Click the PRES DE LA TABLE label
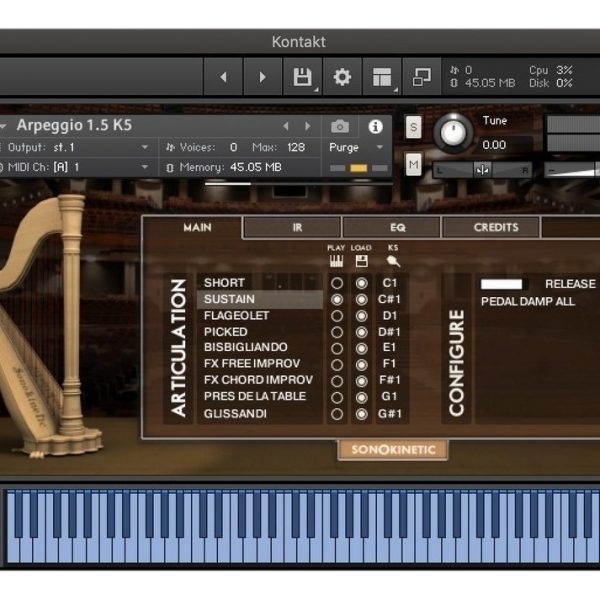Viewport: 600px width, 600px height. tap(255, 396)
